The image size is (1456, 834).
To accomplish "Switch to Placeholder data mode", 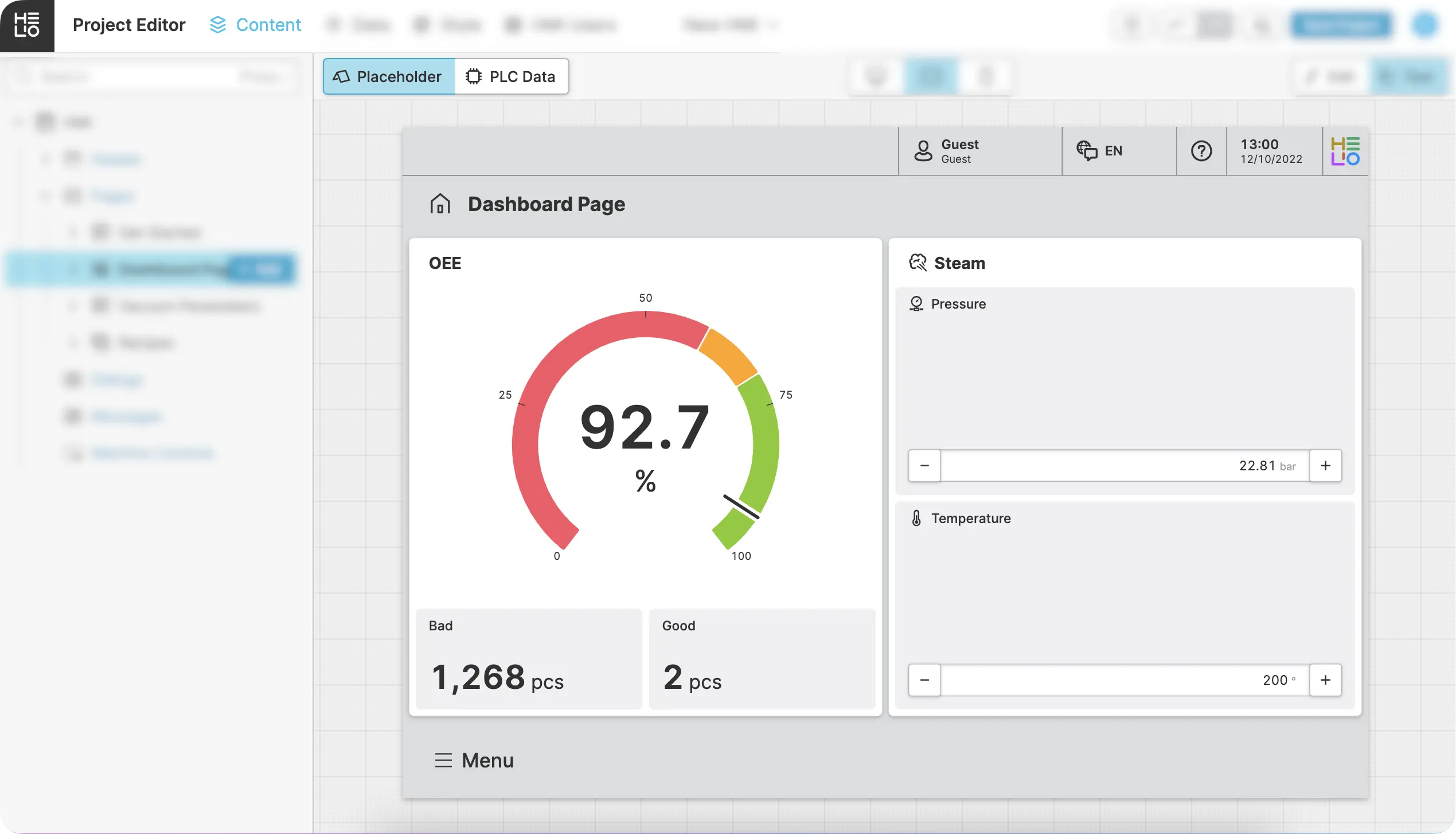I will coord(389,76).
